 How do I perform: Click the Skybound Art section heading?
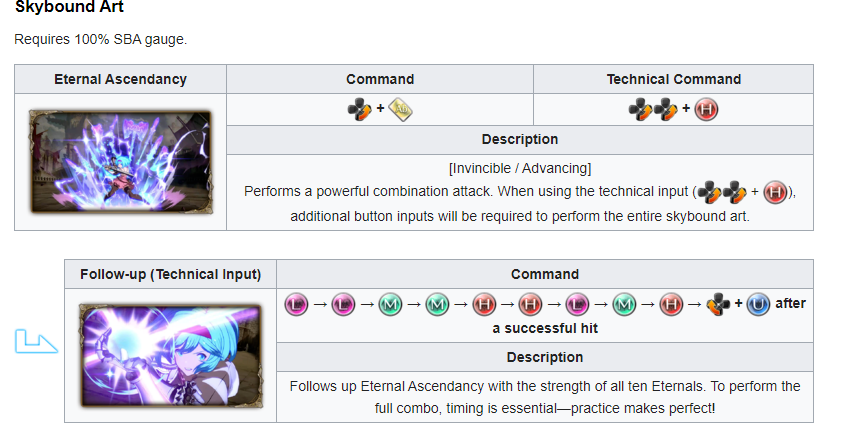coord(69,7)
